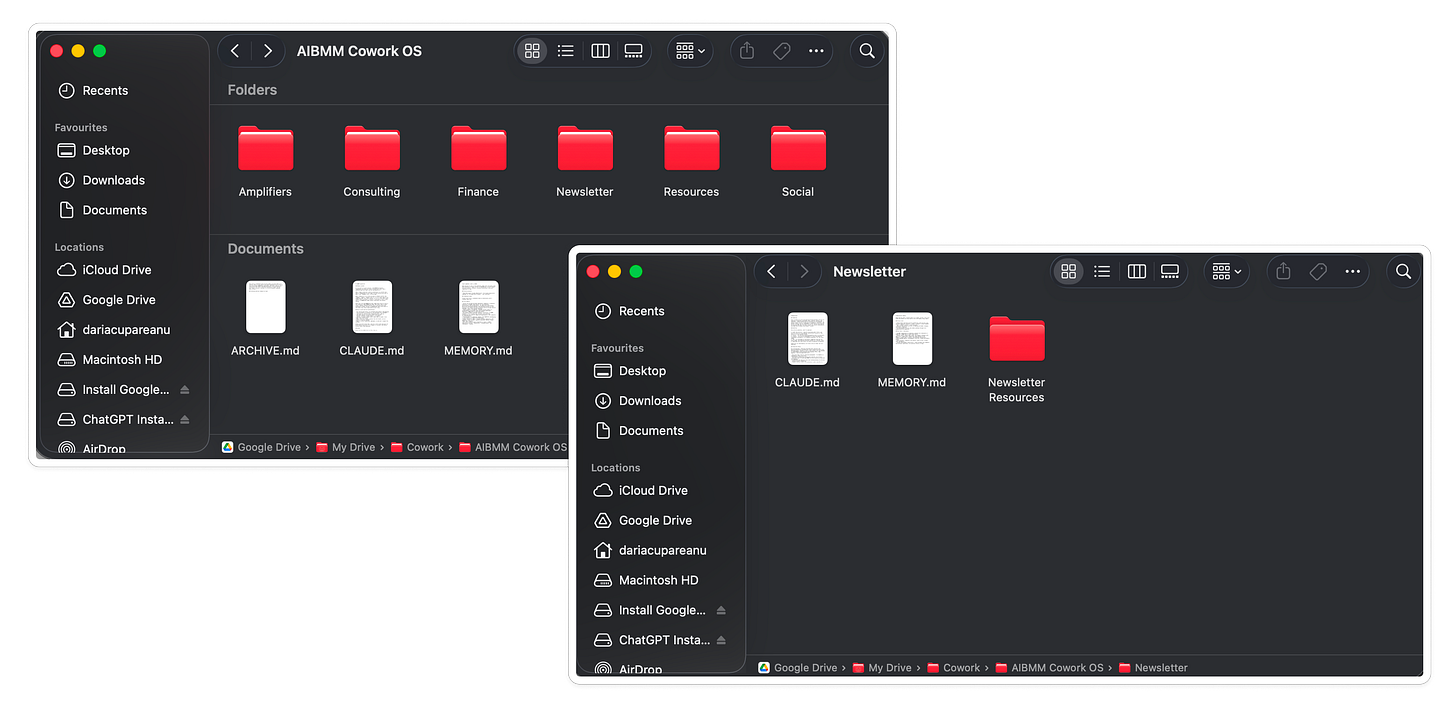Switch AIBMM Cowork OS window to column view
The width and height of the screenshot is (1456, 711).
pos(600,51)
